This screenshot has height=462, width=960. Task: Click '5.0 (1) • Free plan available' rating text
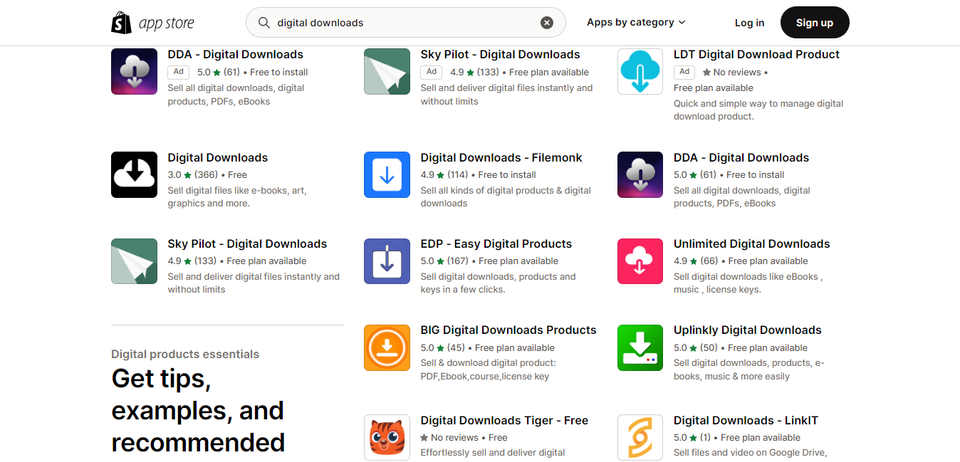point(737,438)
